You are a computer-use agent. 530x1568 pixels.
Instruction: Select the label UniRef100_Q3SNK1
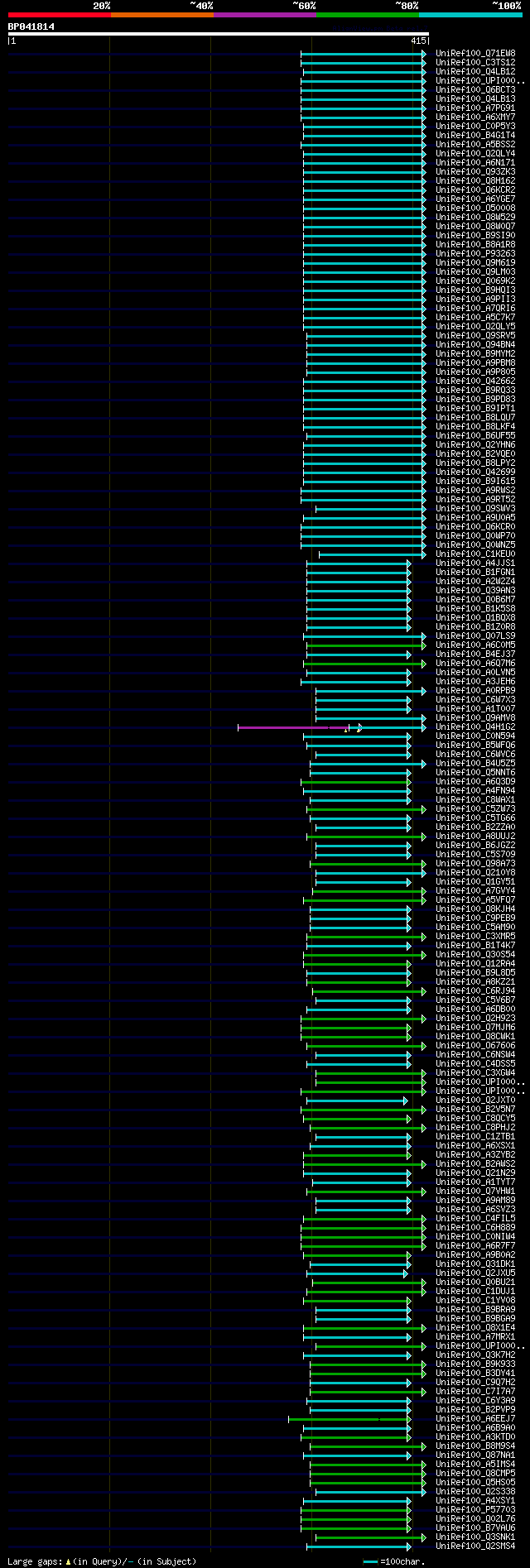click(475, 1537)
